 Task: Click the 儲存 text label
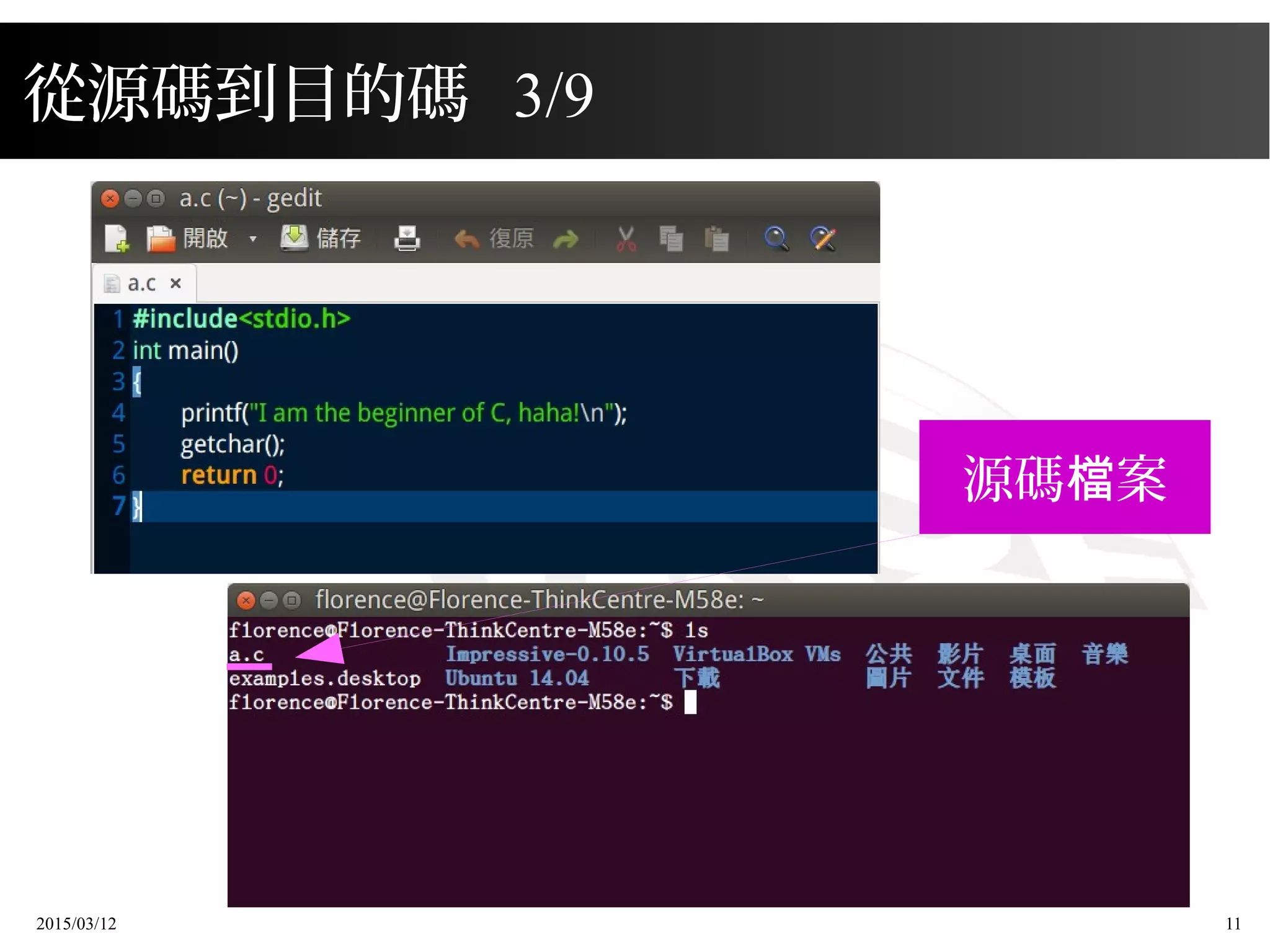click(339, 238)
